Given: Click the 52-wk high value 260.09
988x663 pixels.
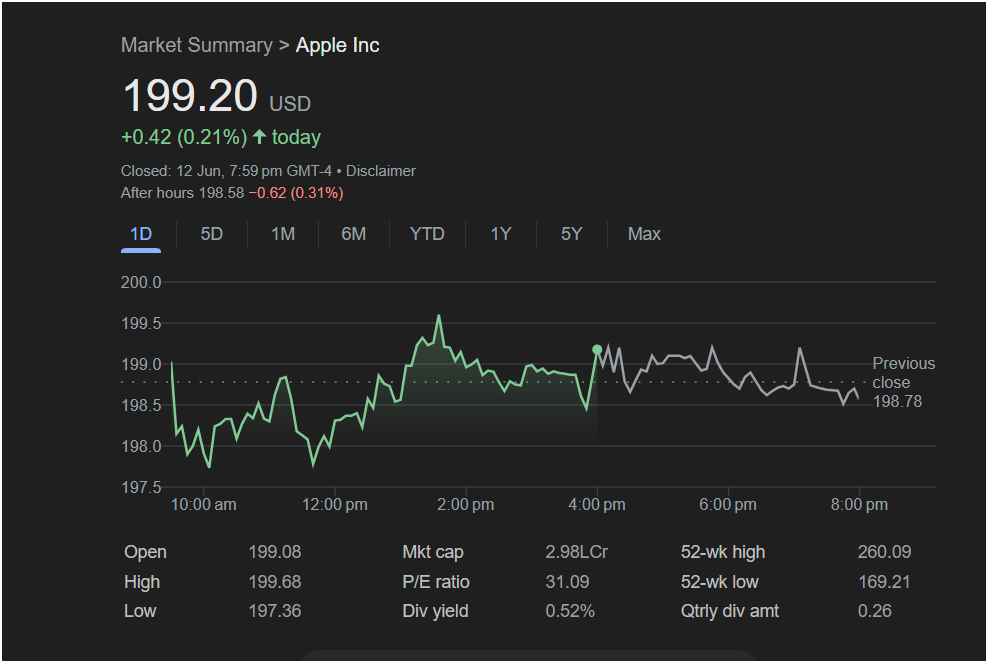Looking at the screenshot, I should pos(884,552).
